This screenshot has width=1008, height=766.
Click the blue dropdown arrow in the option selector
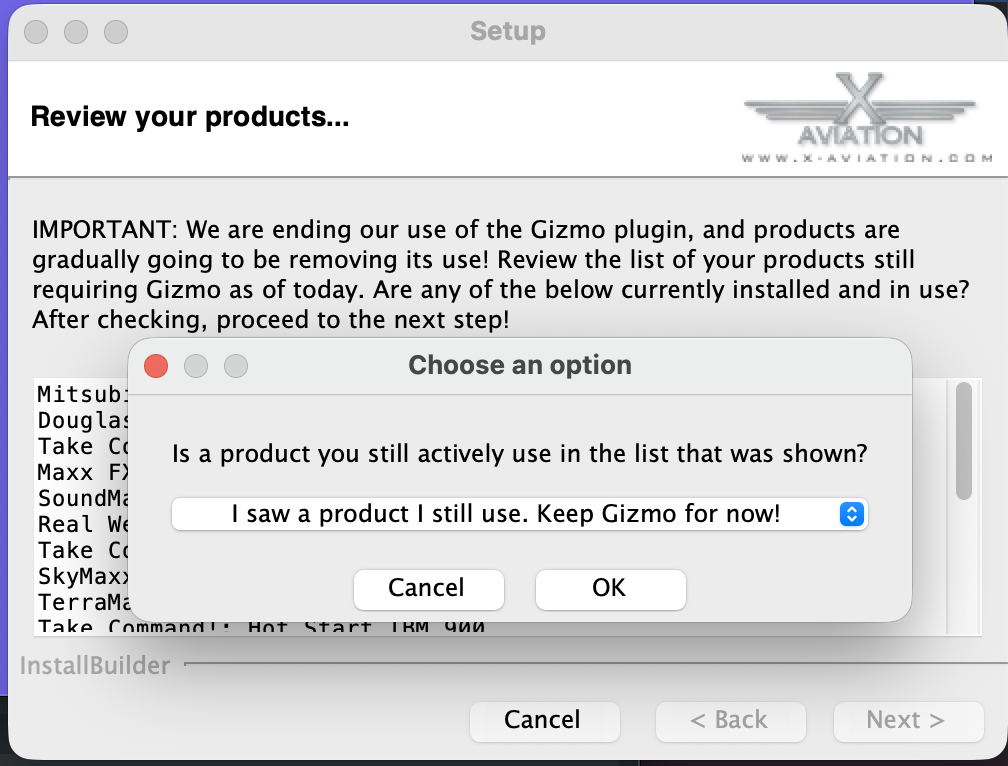pyautogui.click(x=851, y=515)
